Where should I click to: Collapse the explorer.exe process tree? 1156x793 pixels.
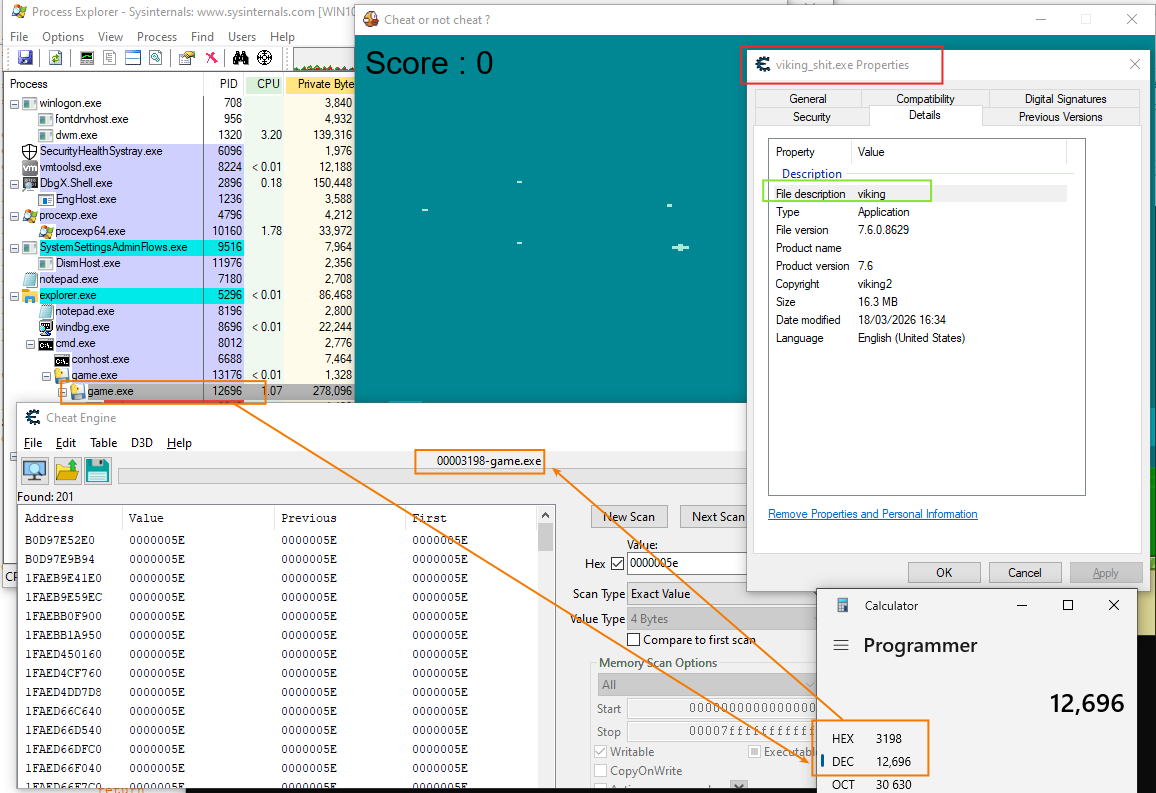point(14,296)
